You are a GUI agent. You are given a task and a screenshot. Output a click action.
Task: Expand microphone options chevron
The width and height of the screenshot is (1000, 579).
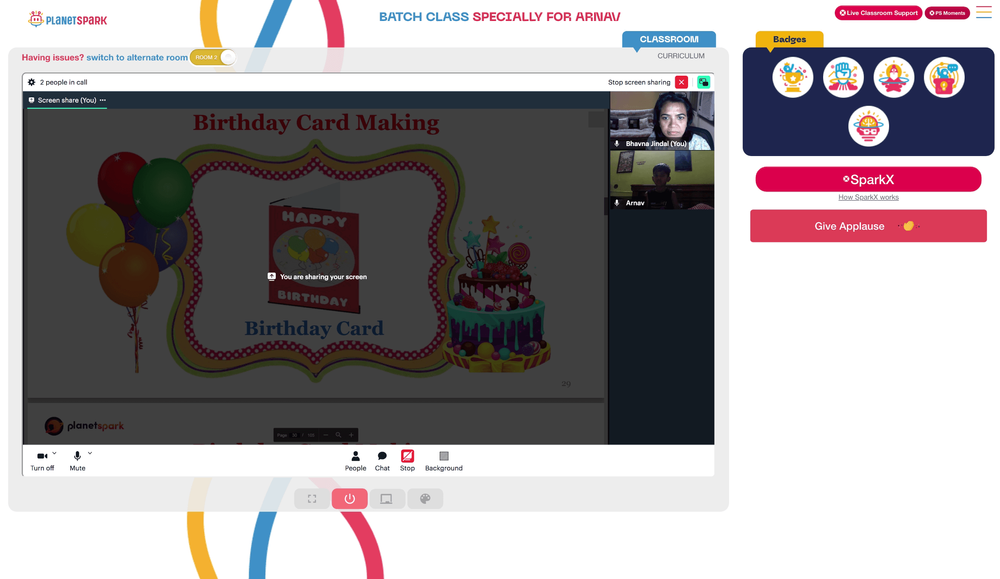(x=90, y=453)
